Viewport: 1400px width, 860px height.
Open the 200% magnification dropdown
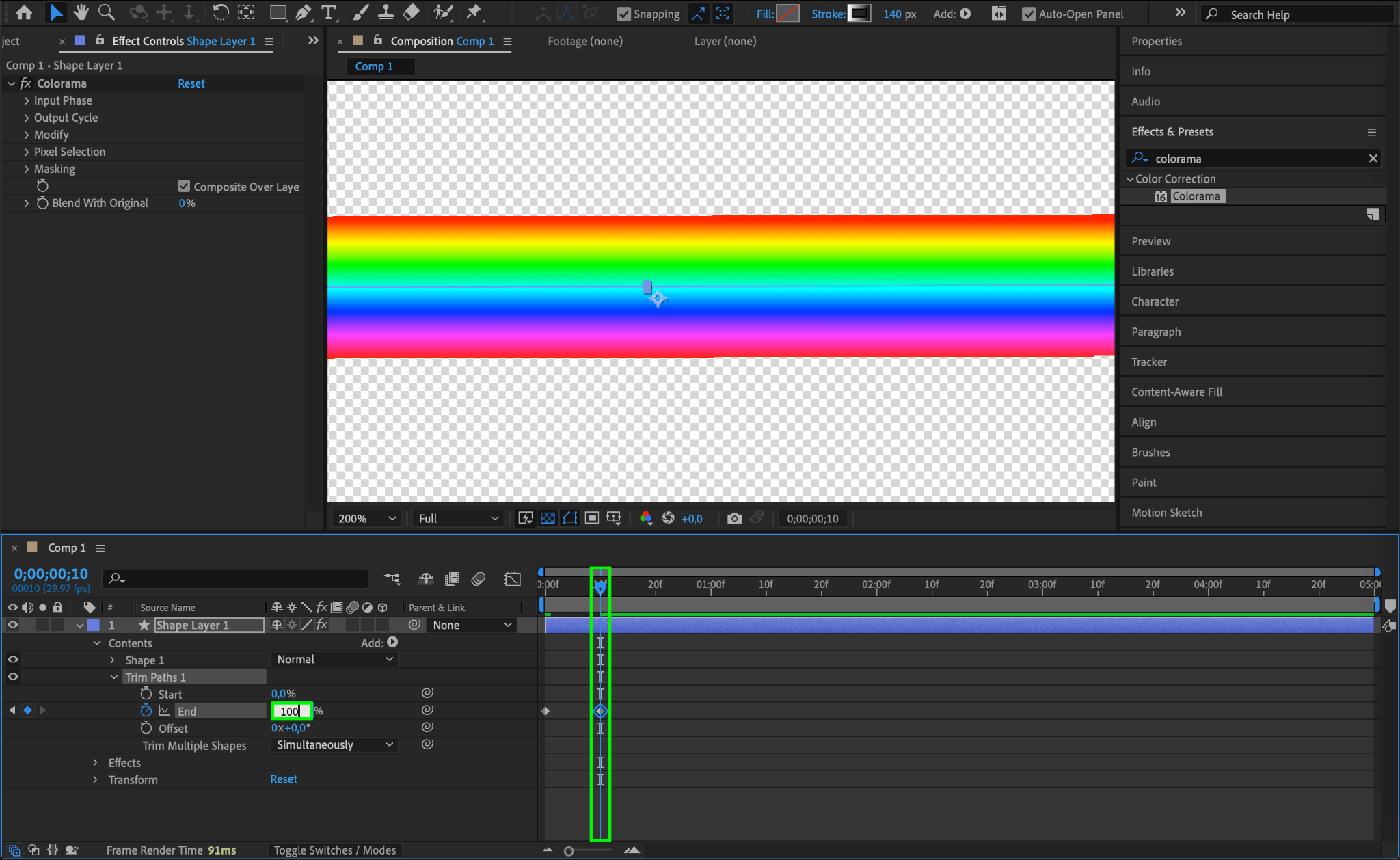pyautogui.click(x=366, y=518)
